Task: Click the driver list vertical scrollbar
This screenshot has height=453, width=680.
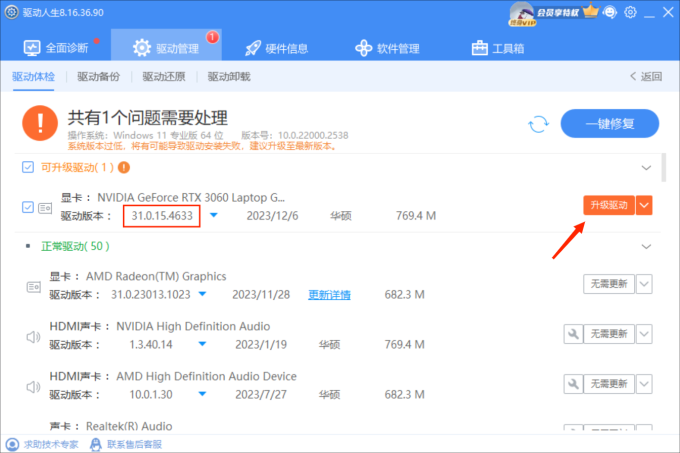Action: pyautogui.click(x=664, y=167)
